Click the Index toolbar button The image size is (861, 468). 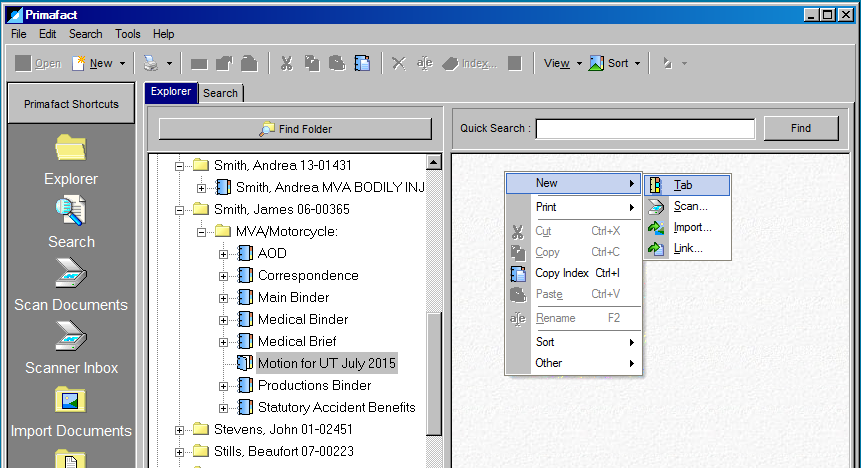470,63
